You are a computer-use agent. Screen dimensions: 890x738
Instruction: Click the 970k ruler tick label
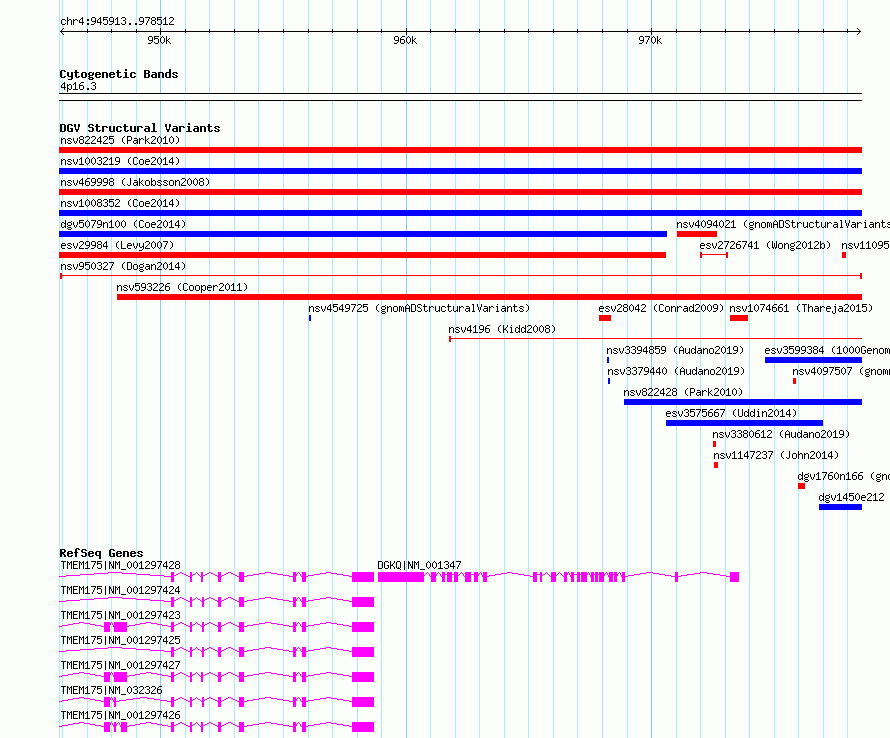[x=650, y=40]
